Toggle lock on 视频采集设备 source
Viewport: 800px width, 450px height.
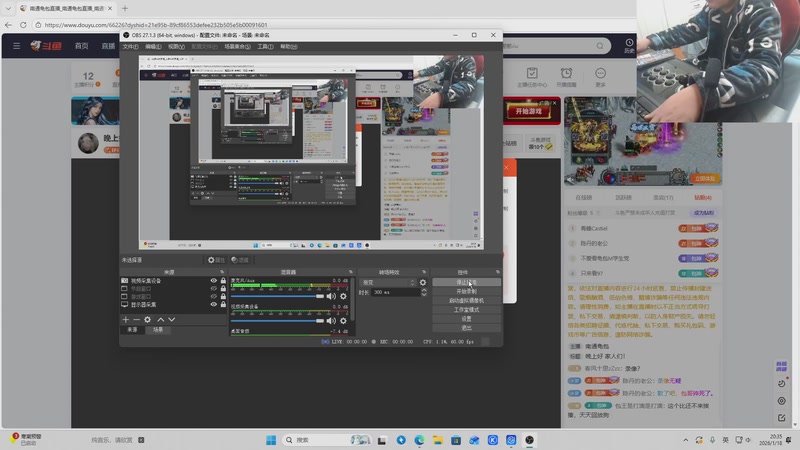223,281
